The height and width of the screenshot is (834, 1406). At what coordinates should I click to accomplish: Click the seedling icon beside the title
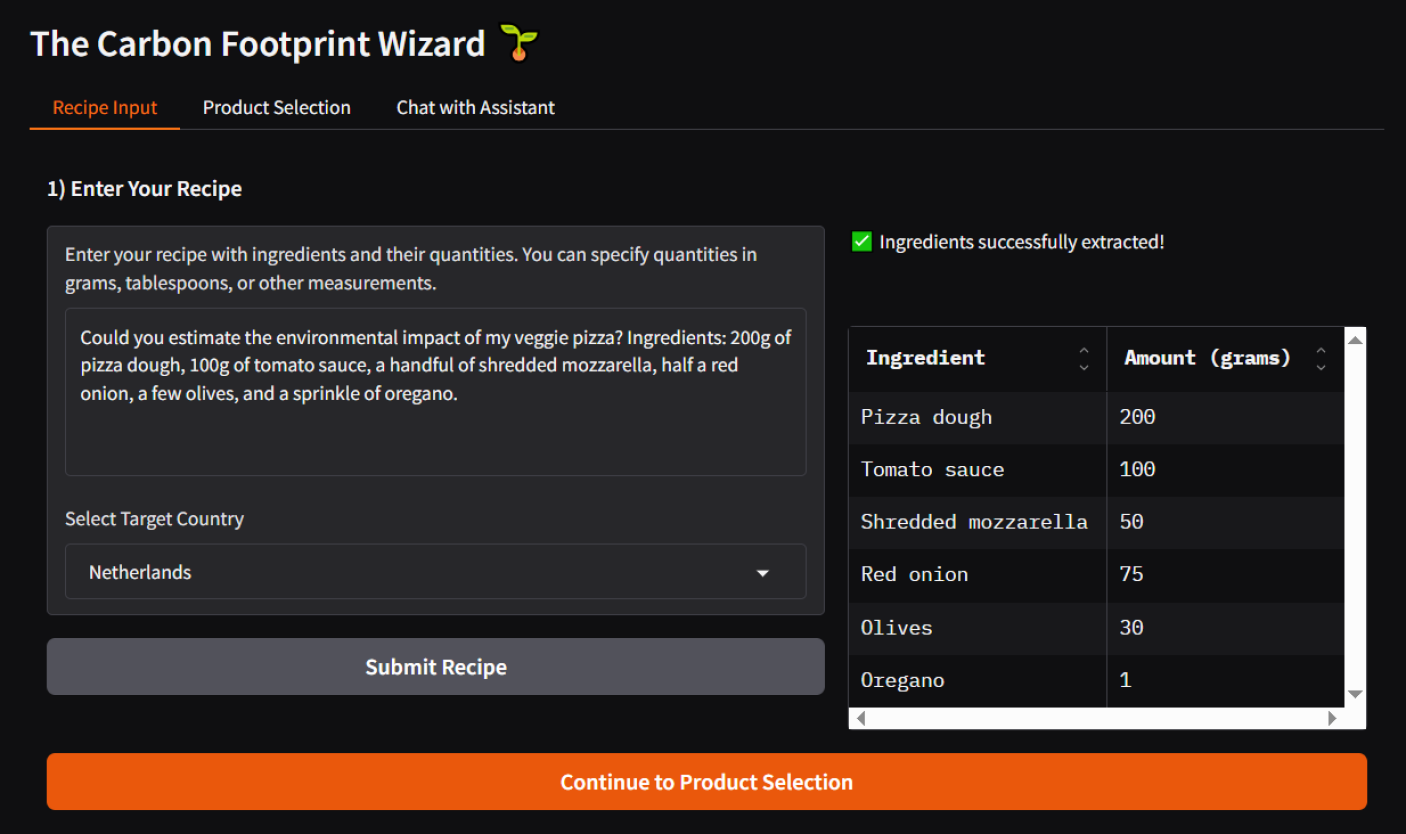518,43
